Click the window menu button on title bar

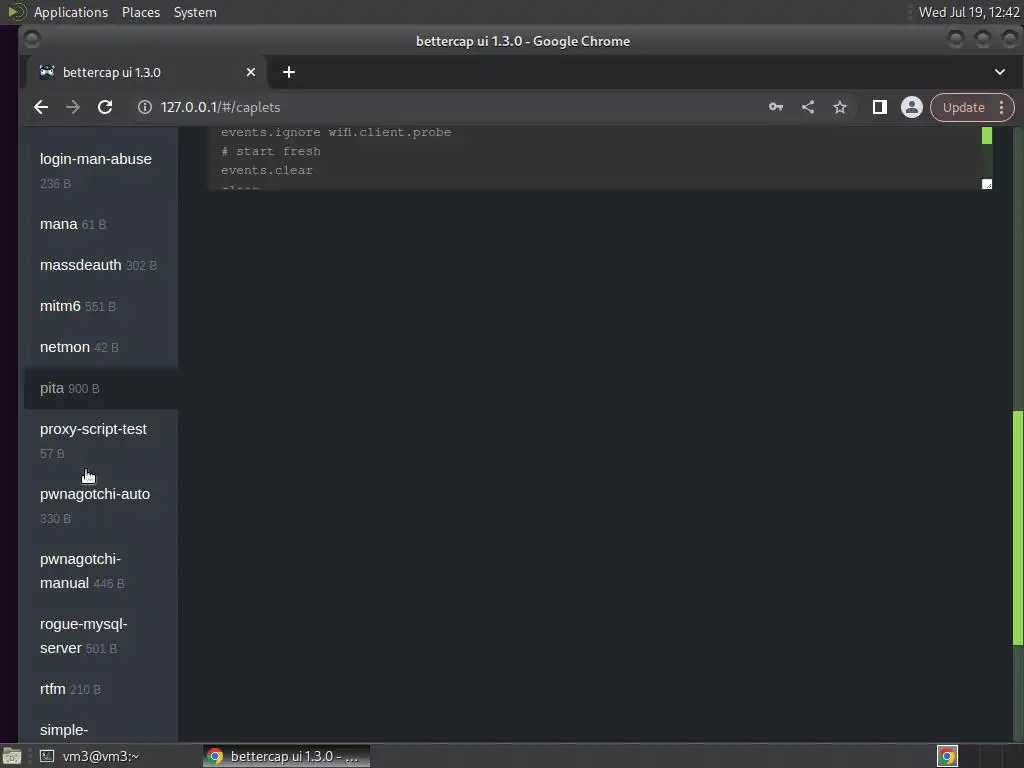tap(32, 40)
